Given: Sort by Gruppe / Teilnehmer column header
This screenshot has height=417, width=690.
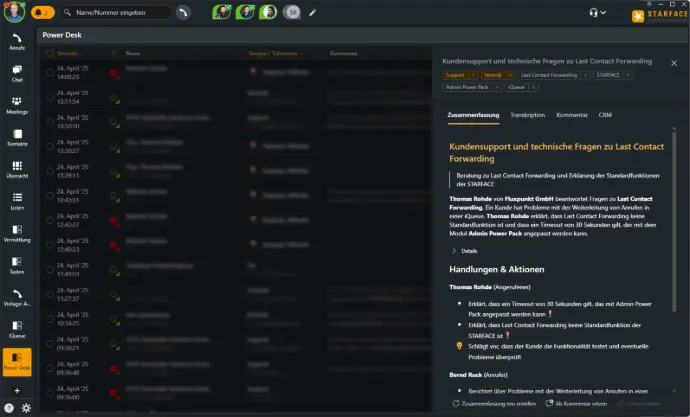Looking at the screenshot, I should pos(273,53).
